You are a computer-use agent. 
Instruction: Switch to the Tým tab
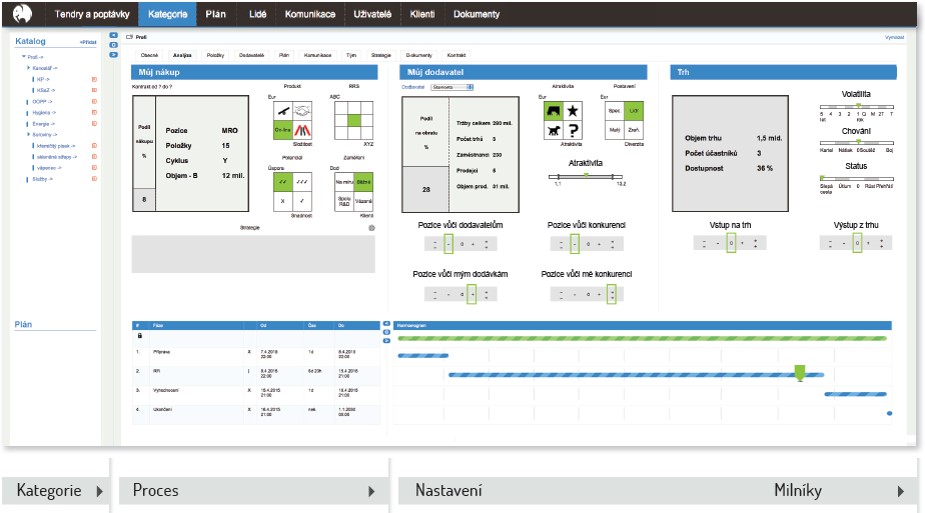point(351,55)
